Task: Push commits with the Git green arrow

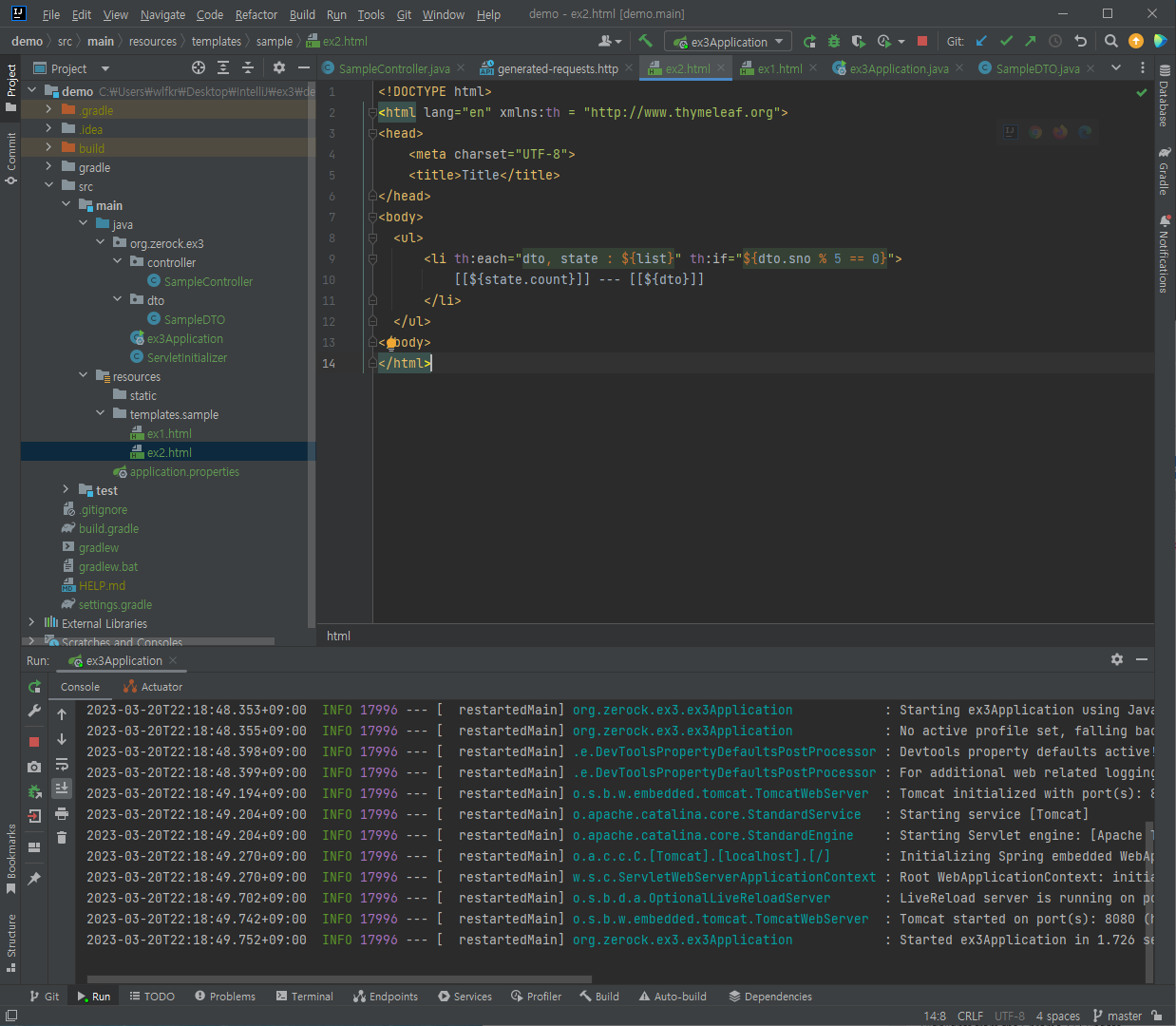Action: pos(1031,41)
